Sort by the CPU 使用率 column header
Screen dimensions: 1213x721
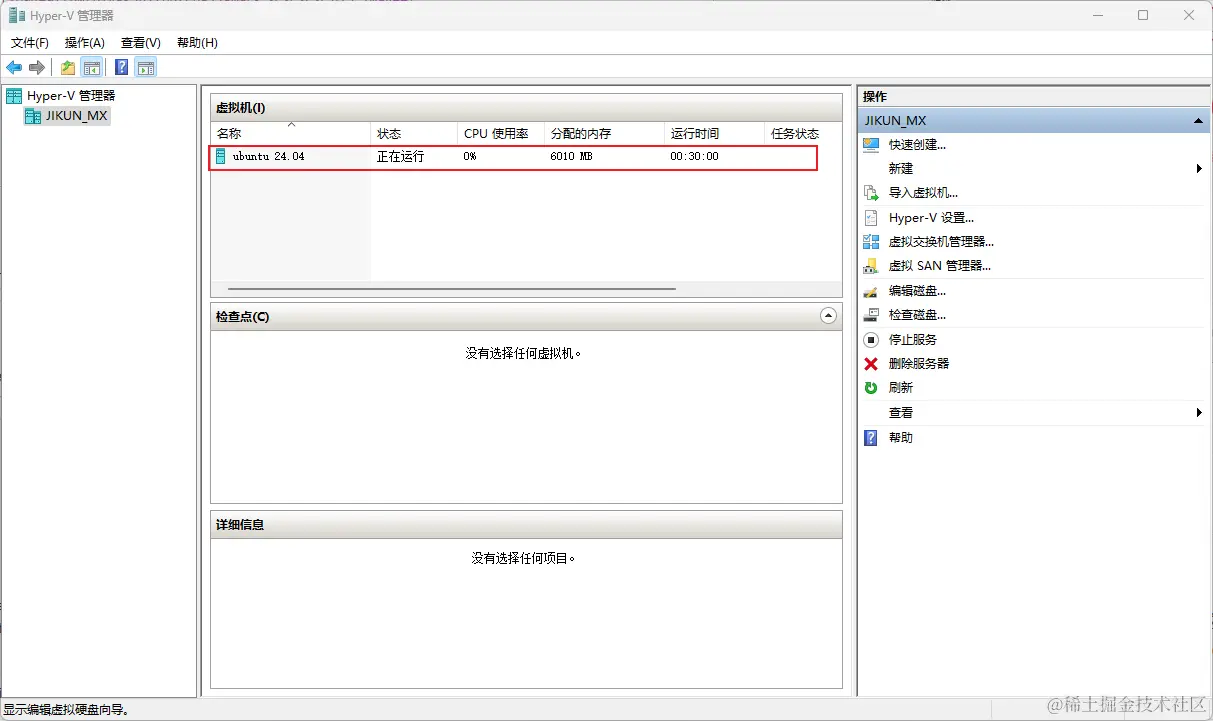[x=501, y=134]
